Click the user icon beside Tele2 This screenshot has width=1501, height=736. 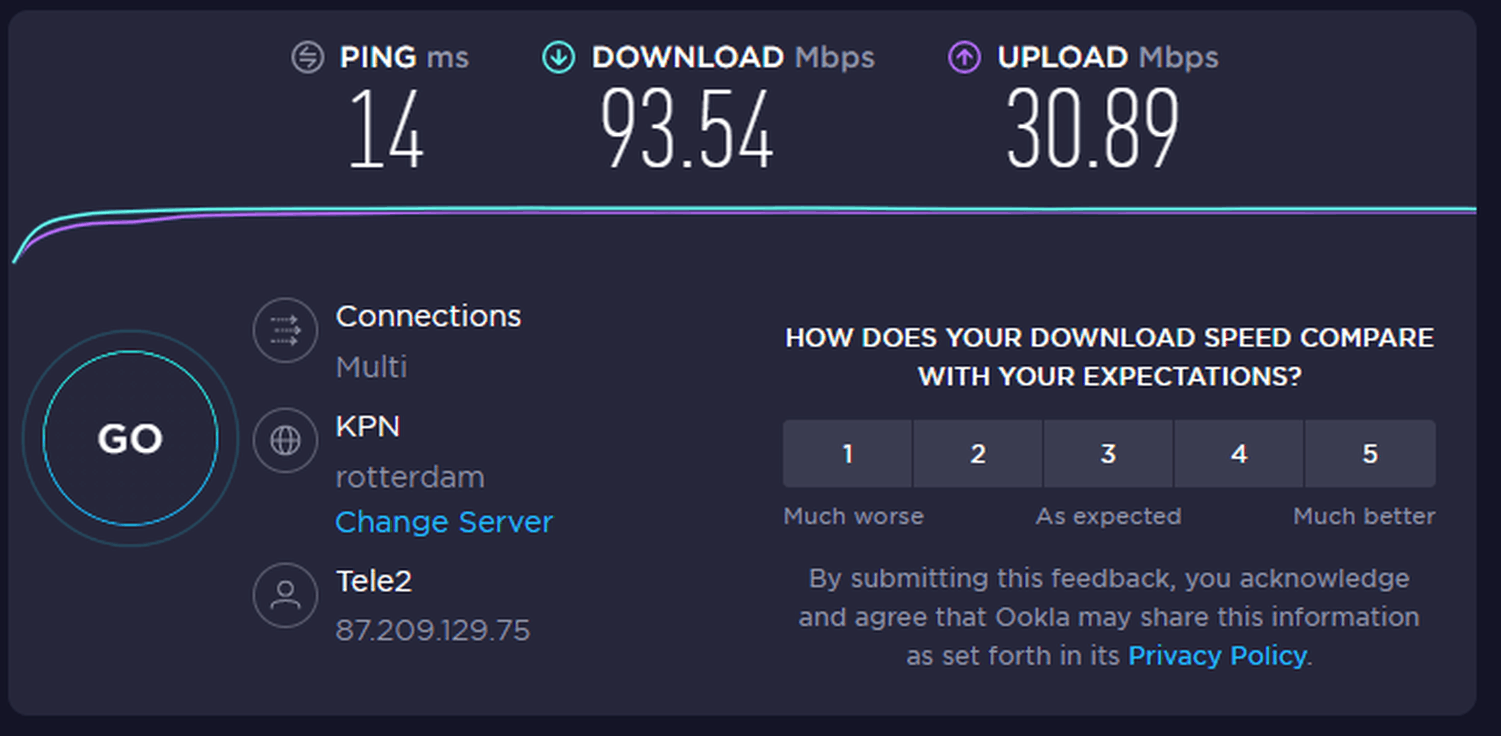[285, 595]
